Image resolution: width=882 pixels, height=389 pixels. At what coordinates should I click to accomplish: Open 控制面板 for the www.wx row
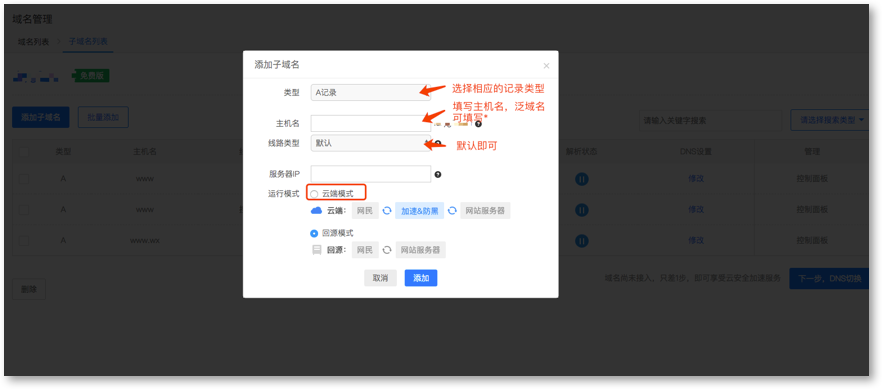tap(812, 241)
